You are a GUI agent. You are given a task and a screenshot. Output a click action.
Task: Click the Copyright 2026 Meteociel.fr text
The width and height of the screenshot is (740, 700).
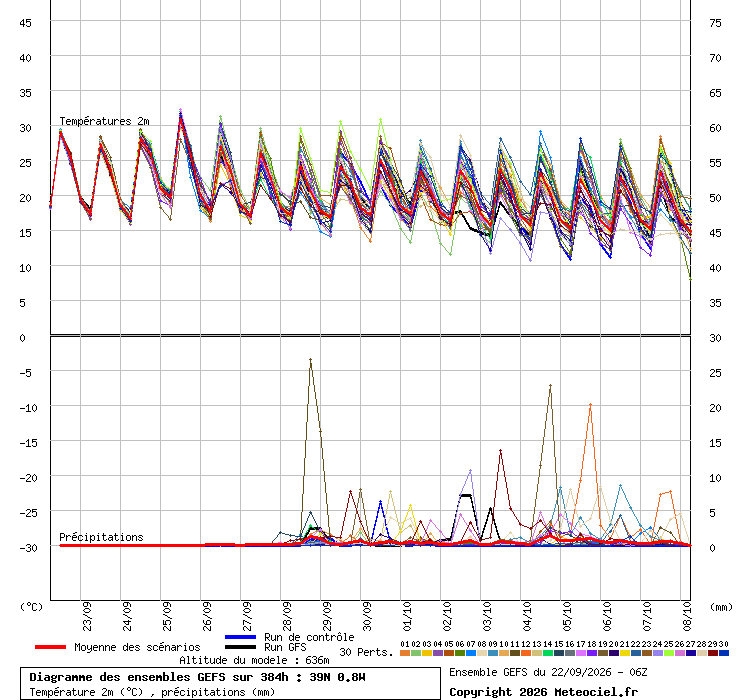point(543,692)
